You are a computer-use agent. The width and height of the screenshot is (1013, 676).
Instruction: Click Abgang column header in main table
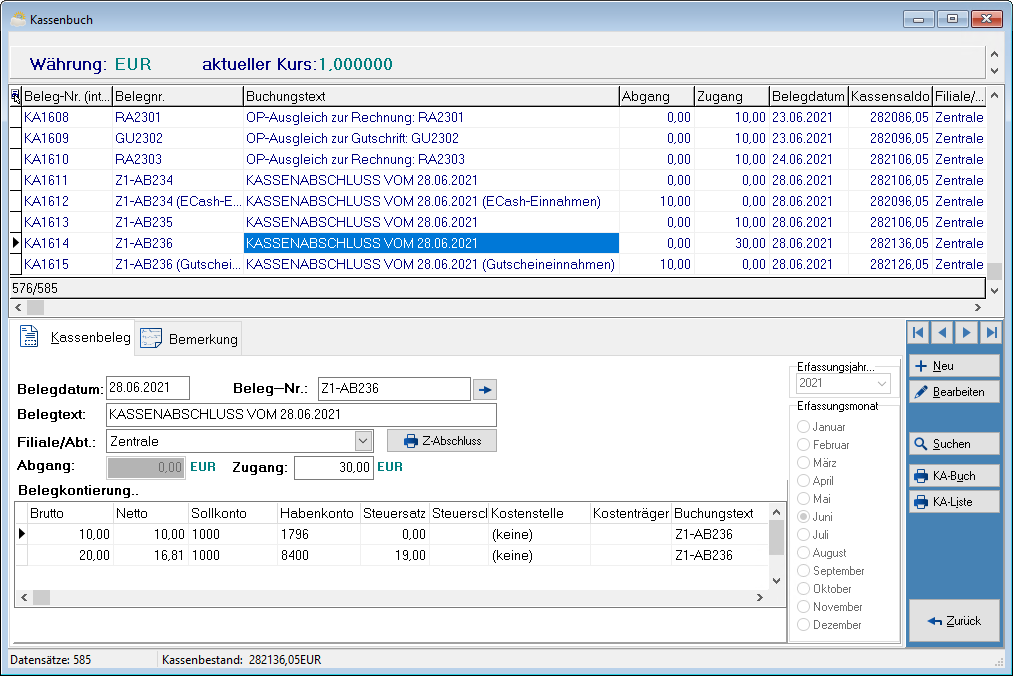pos(656,96)
